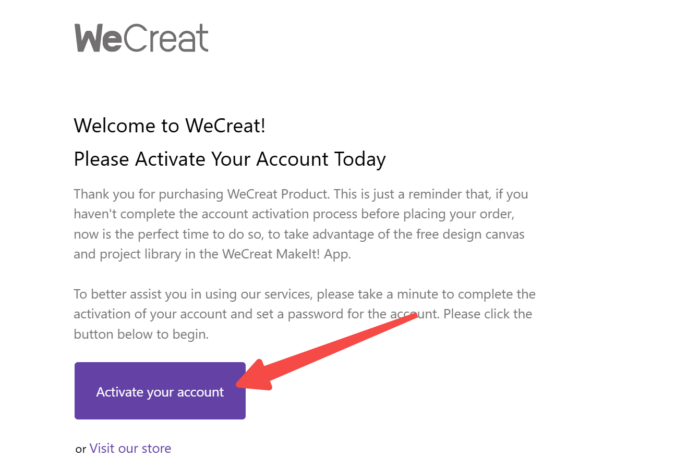Click the phrase To better assist you

pyautogui.click(x=131, y=294)
